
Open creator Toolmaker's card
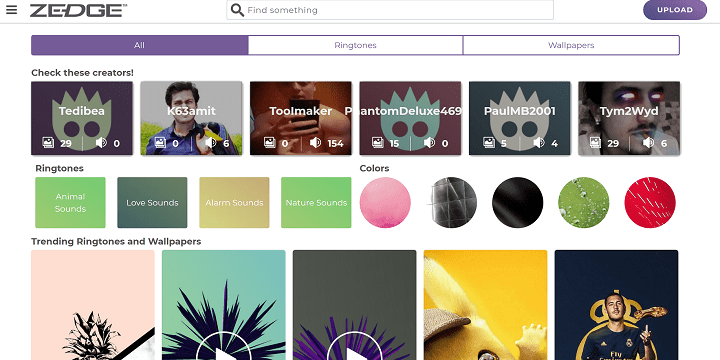(x=300, y=118)
